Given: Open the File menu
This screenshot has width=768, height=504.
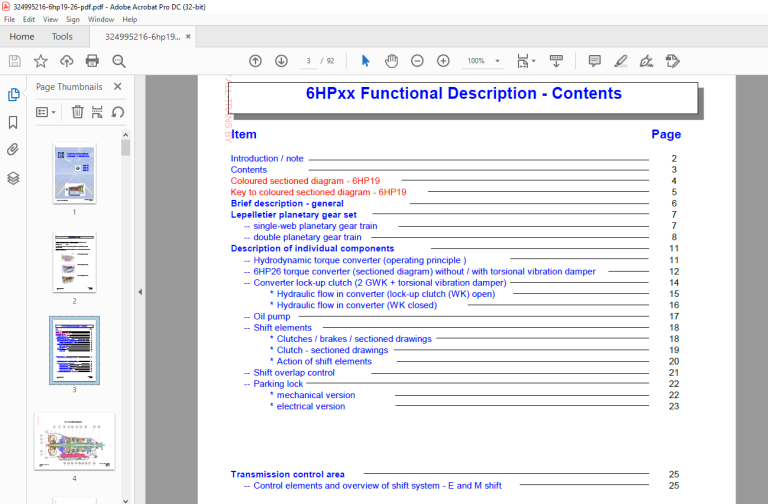Looking at the screenshot, I should (x=9, y=20).
